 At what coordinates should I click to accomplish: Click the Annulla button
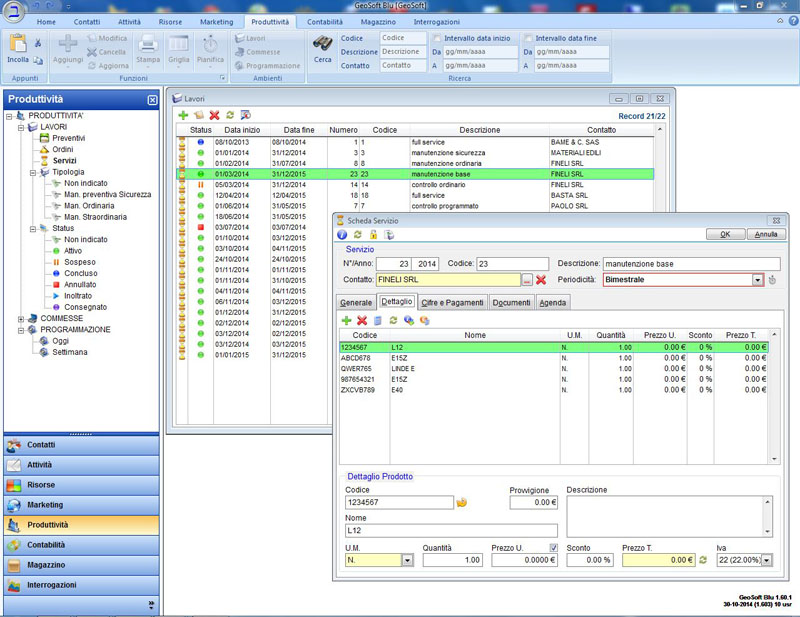tap(766, 234)
